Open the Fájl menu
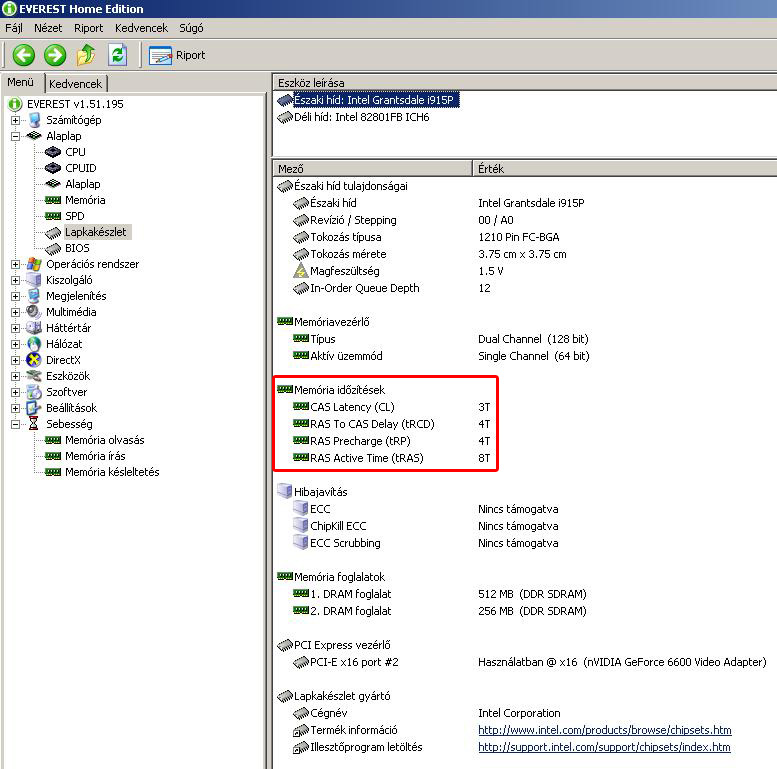Screen dimensions: 777x769 point(14,28)
